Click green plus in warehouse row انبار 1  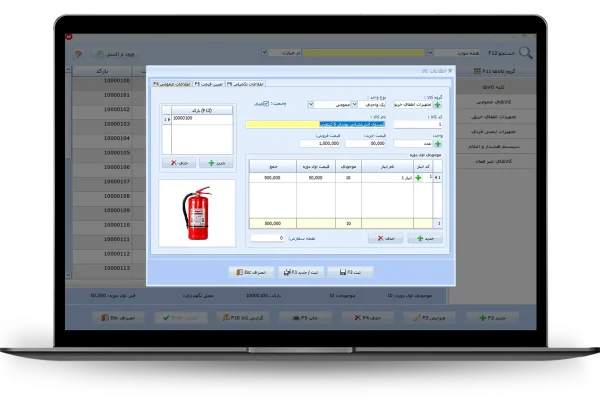[x=418, y=178]
